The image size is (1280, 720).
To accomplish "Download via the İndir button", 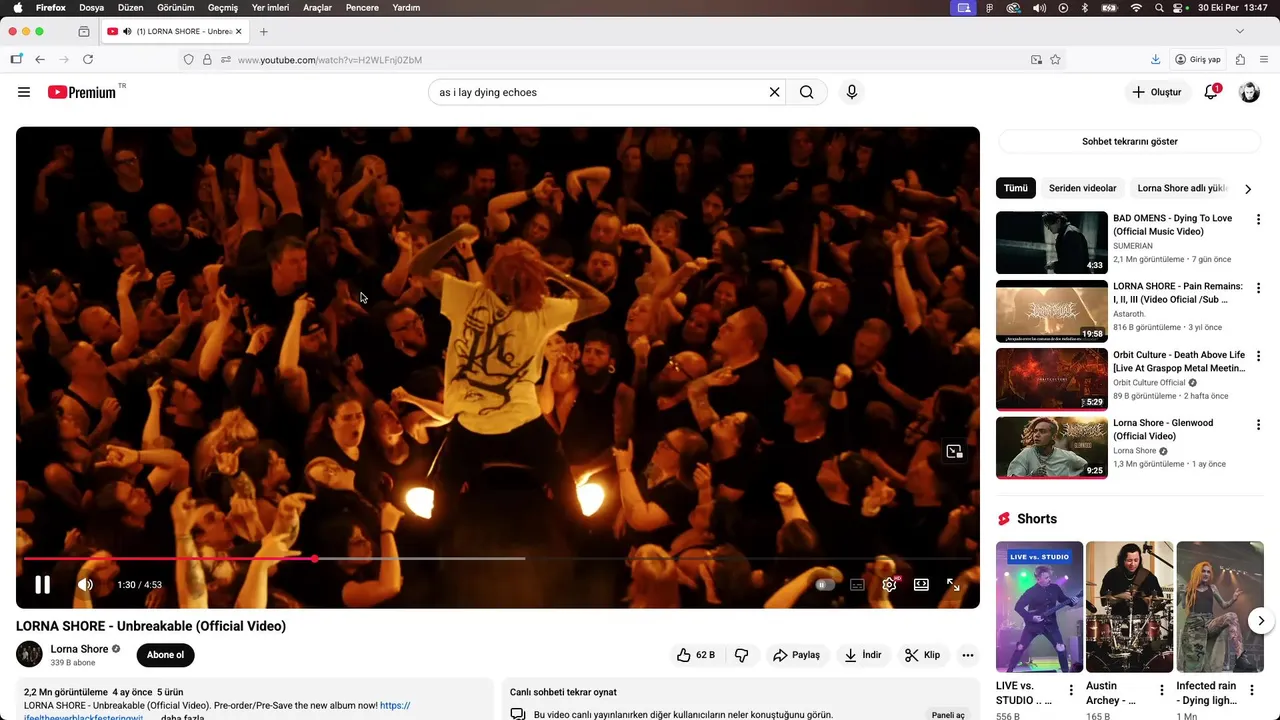I will click(863, 655).
